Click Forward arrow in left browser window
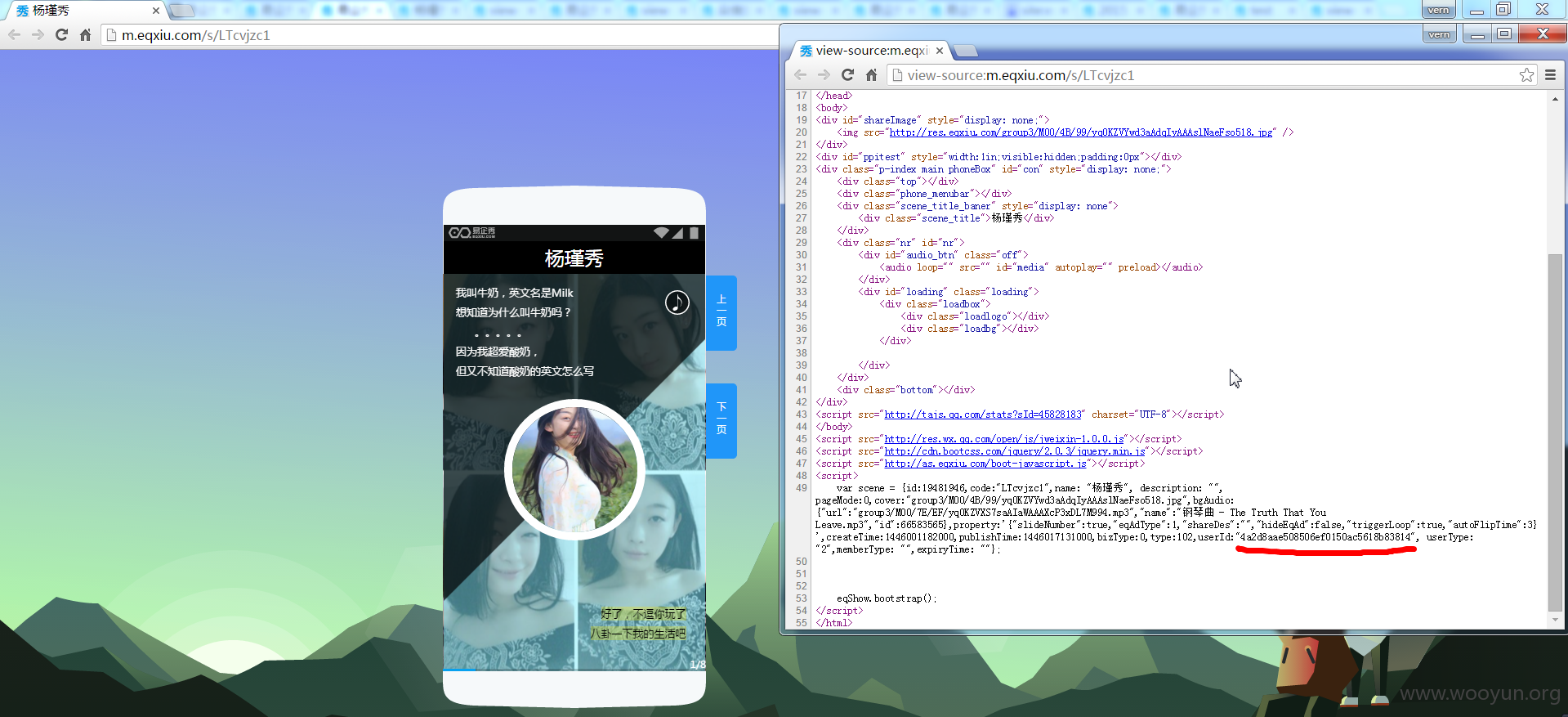 [x=38, y=35]
